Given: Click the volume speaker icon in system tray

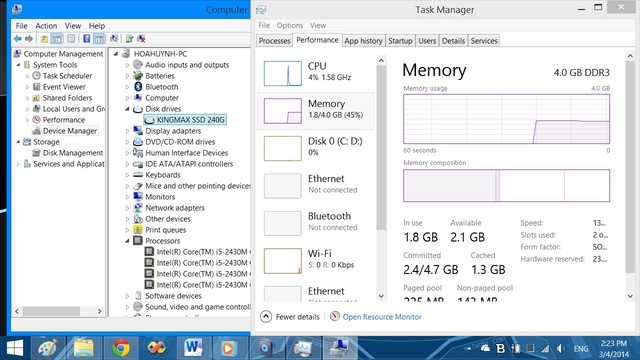Looking at the screenshot, I should point(560,348).
